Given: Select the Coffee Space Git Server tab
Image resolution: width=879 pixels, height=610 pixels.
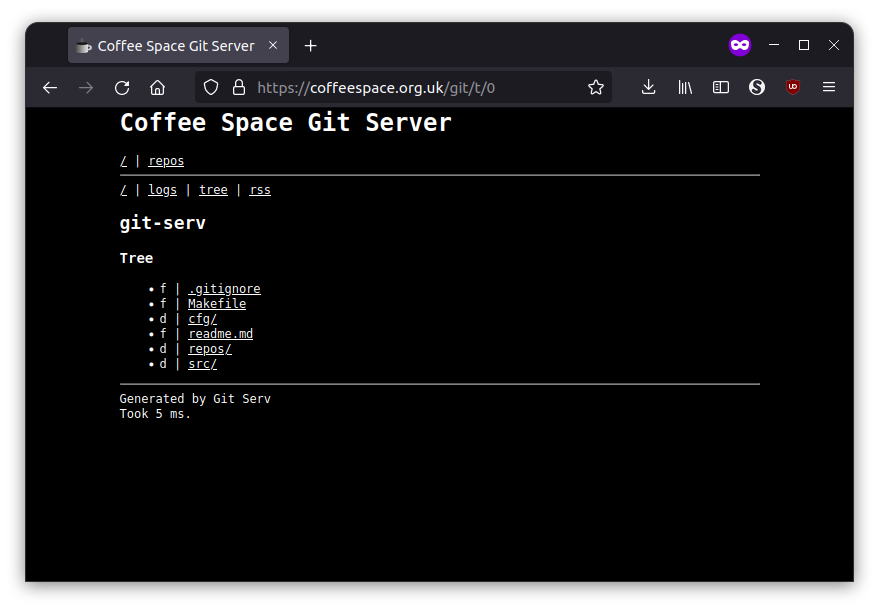Looking at the screenshot, I should point(178,45).
